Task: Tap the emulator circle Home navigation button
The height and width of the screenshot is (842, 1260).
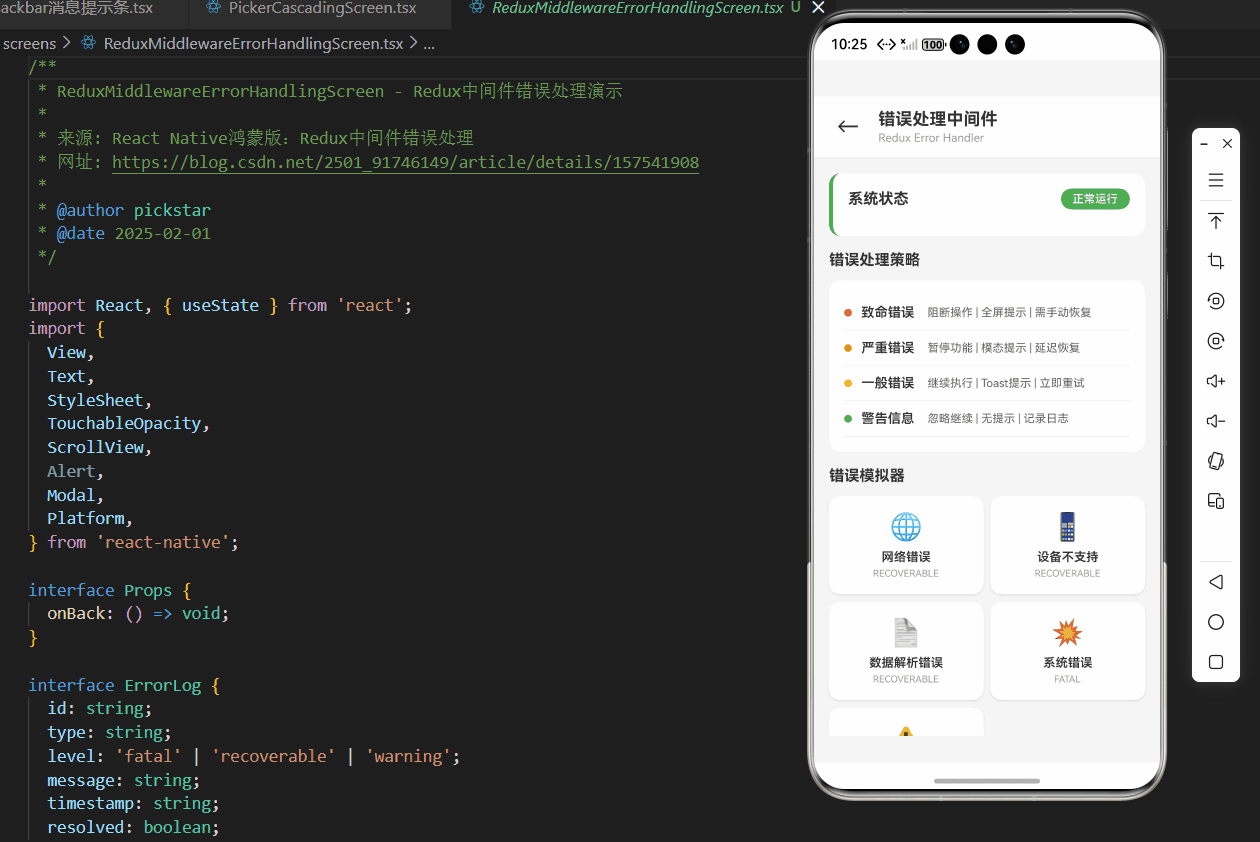Action: pos(1216,622)
